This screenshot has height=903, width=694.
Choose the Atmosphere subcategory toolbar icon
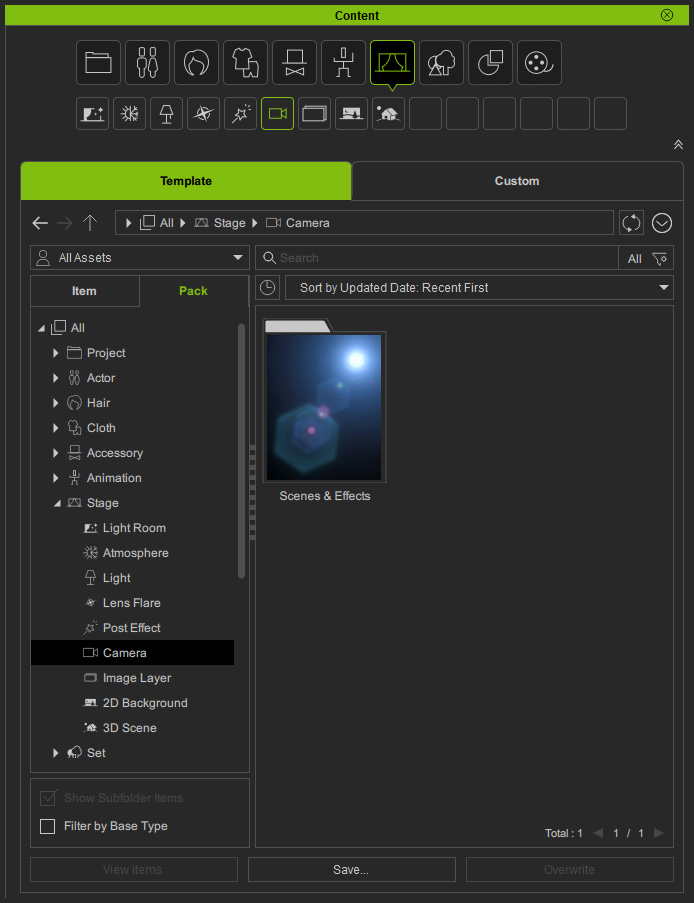[x=130, y=113]
